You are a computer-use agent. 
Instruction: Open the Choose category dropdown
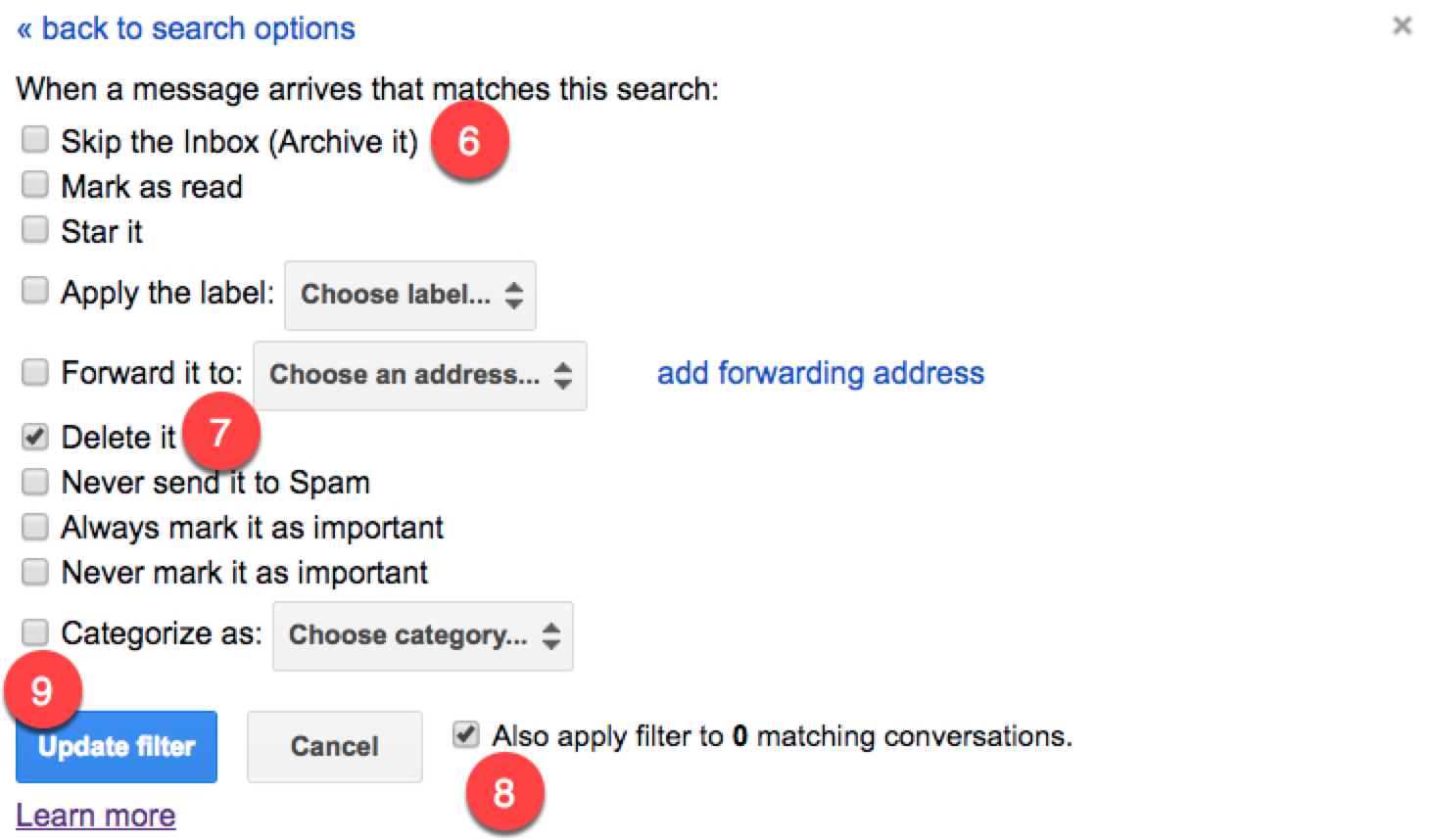422,635
